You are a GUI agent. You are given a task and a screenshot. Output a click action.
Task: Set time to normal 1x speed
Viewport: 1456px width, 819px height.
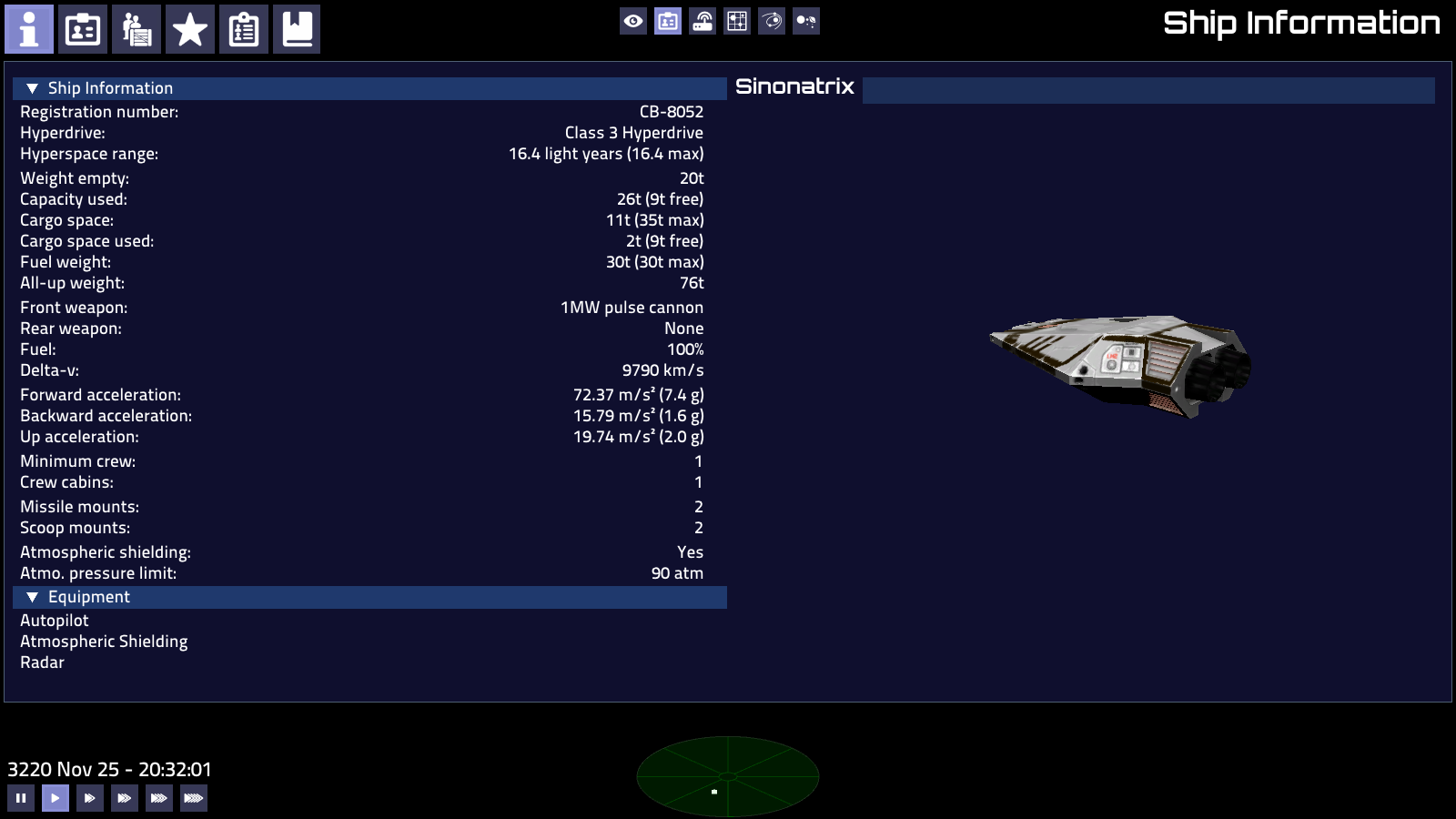pyautogui.click(x=56, y=798)
